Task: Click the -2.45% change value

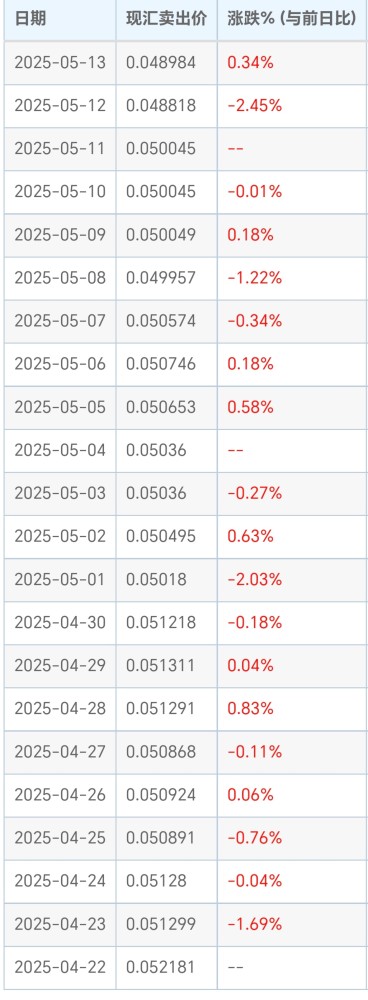Action: tap(254, 105)
